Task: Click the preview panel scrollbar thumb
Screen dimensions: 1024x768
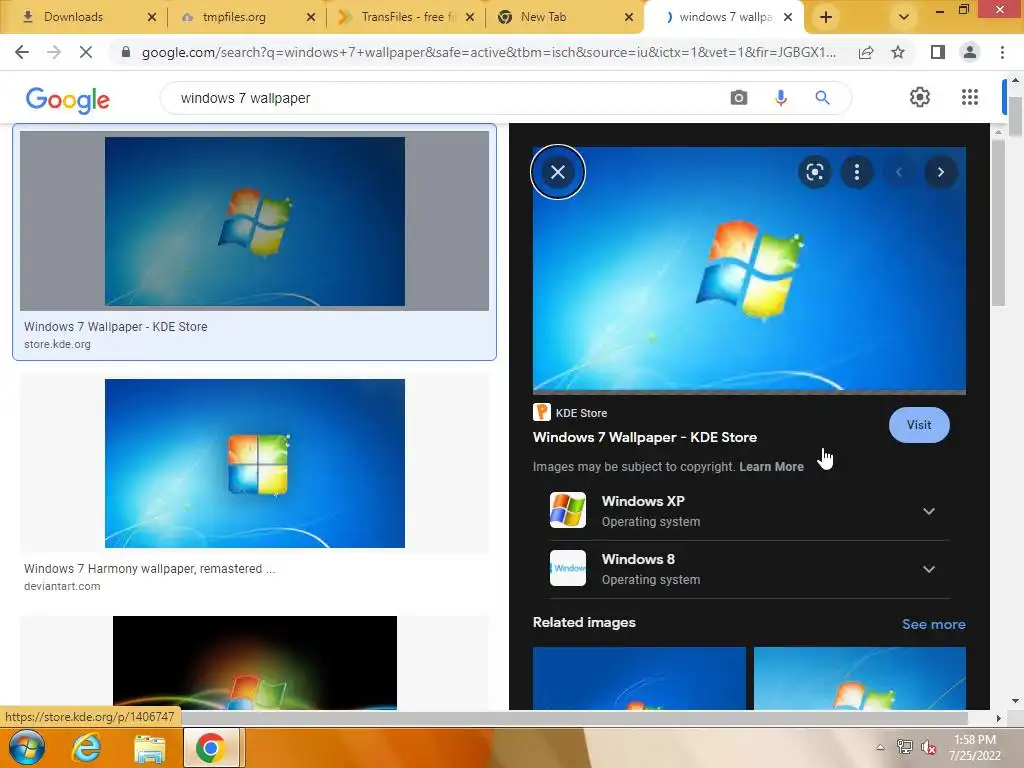Action: [x=998, y=223]
